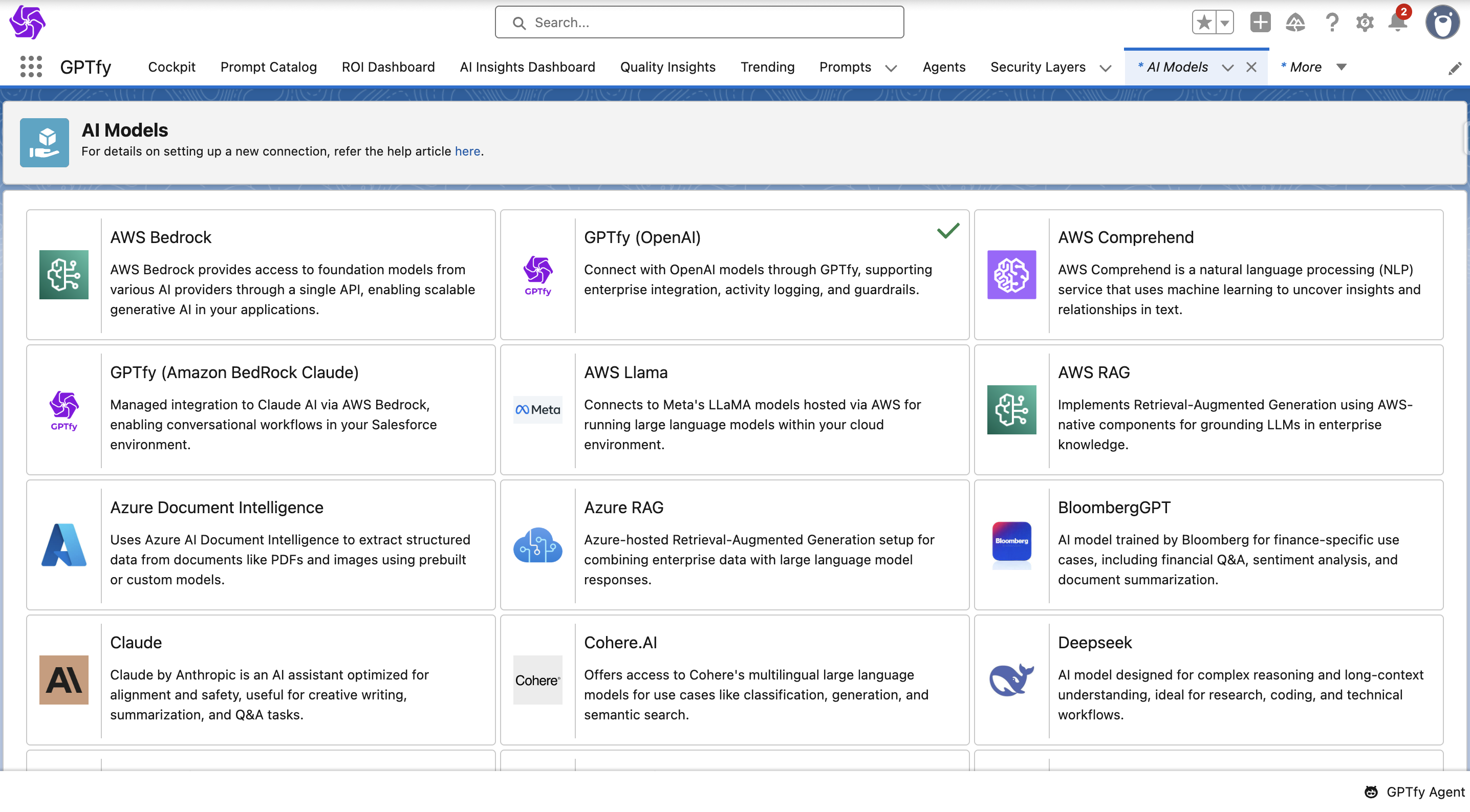
Task: Go to the ROI Dashboard tab
Action: (x=388, y=67)
